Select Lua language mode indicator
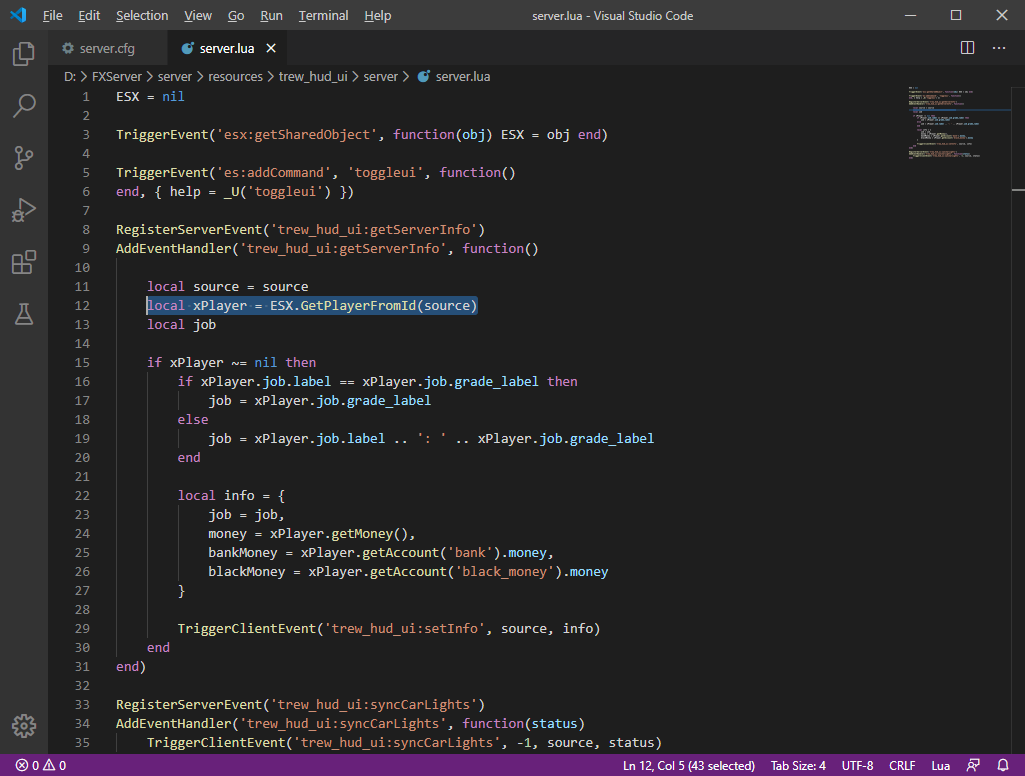The image size is (1025, 776). point(940,766)
